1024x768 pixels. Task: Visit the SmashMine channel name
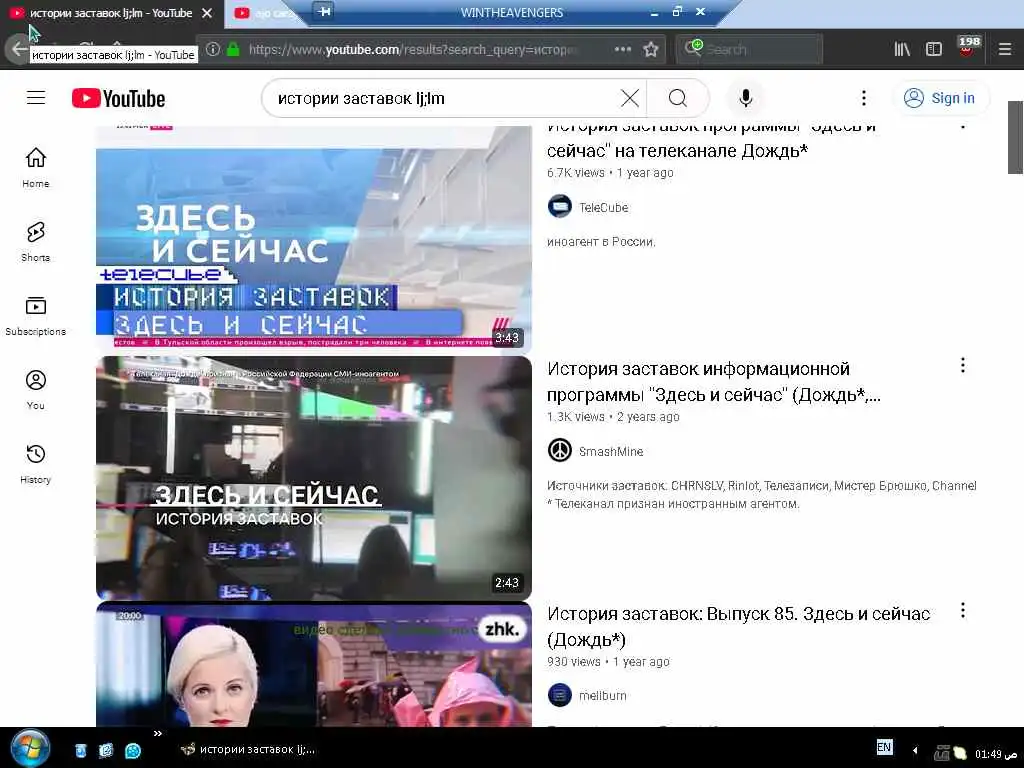click(611, 451)
